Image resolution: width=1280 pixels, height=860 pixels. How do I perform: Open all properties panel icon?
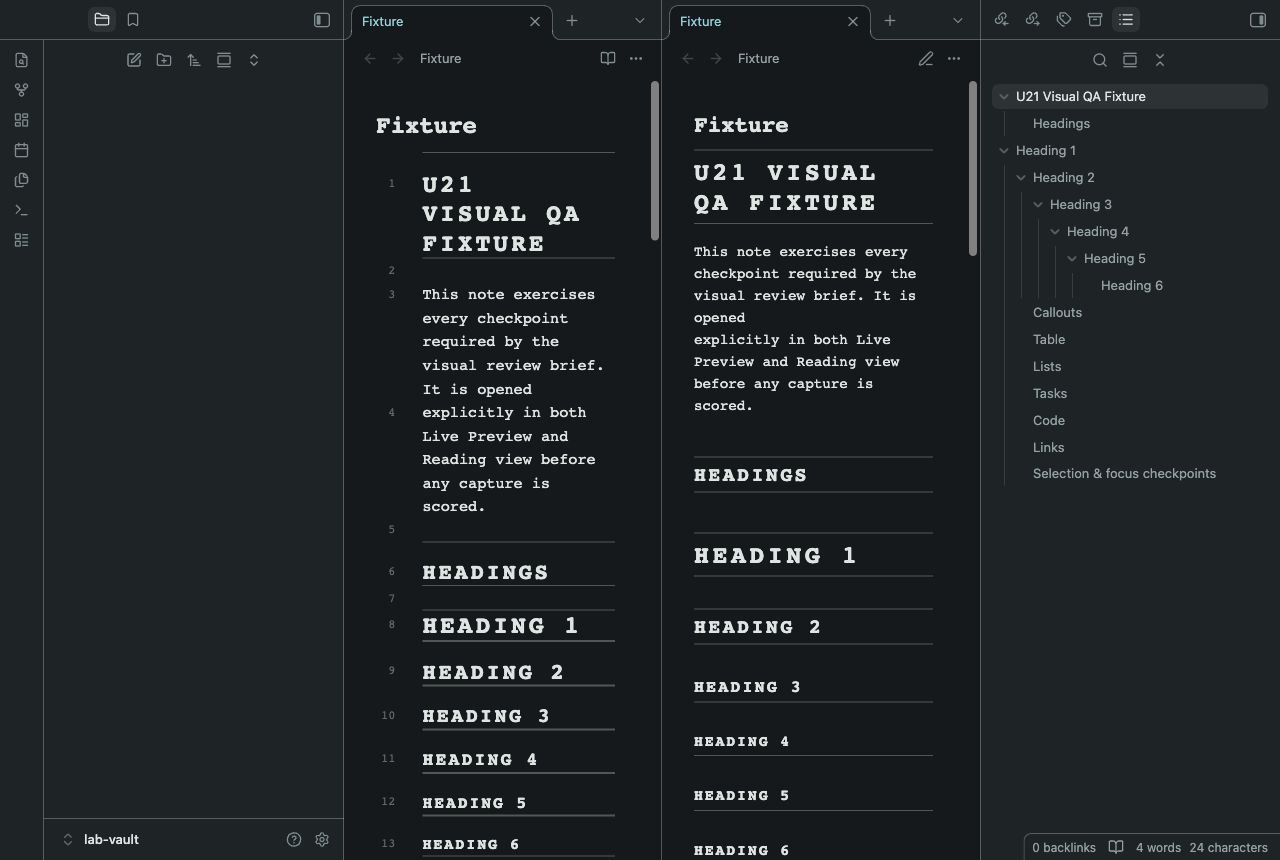point(1095,20)
